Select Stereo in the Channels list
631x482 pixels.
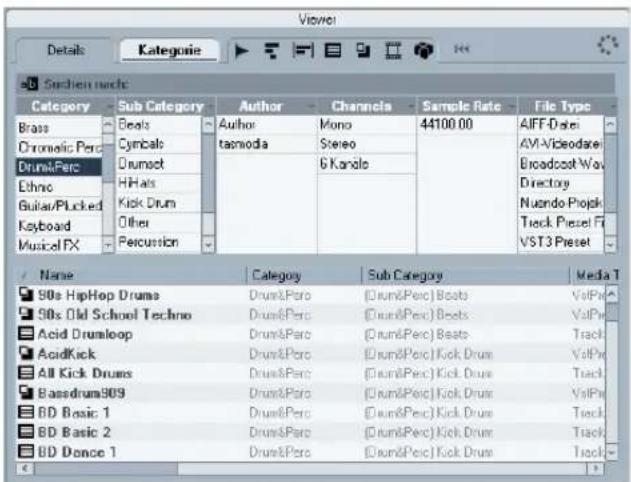point(367,144)
